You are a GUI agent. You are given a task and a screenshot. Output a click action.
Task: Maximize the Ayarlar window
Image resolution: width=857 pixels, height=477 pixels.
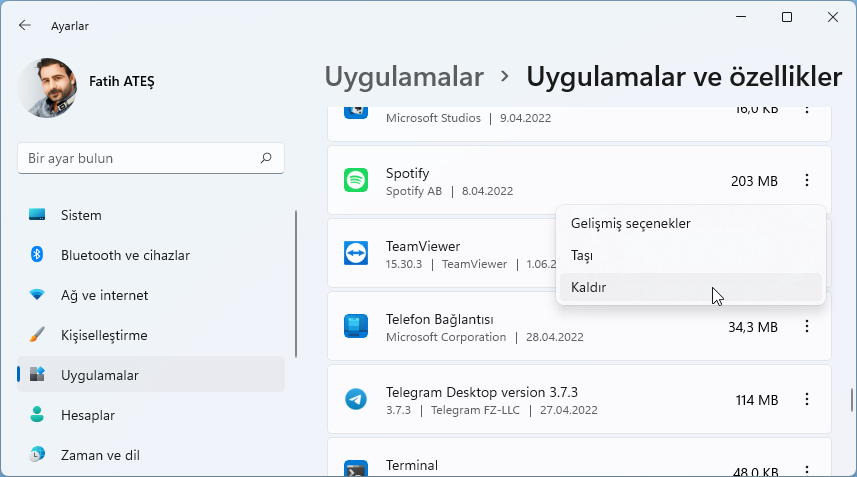pyautogui.click(x=787, y=17)
